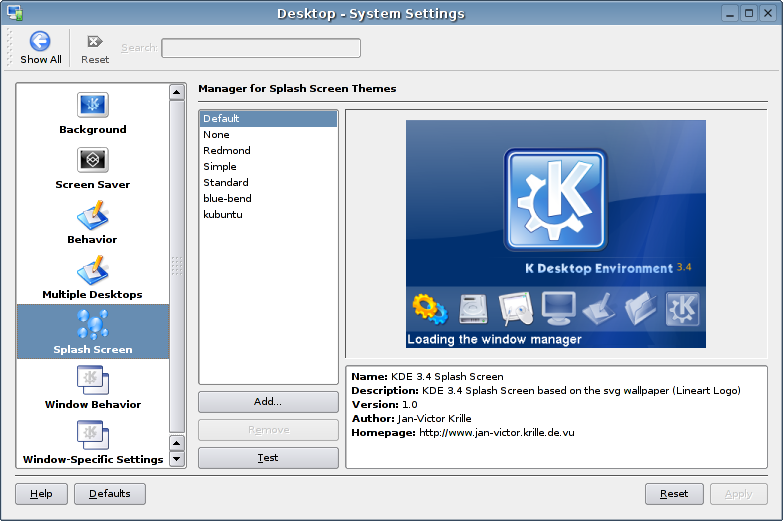The image size is (783, 521).
Task: Select the None splash theme
Action: (x=268, y=134)
